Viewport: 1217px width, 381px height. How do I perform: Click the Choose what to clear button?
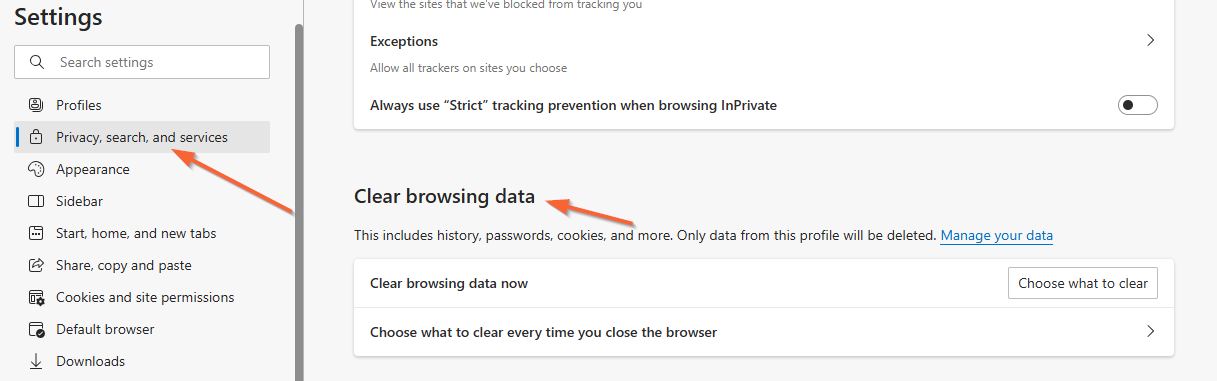click(1083, 283)
